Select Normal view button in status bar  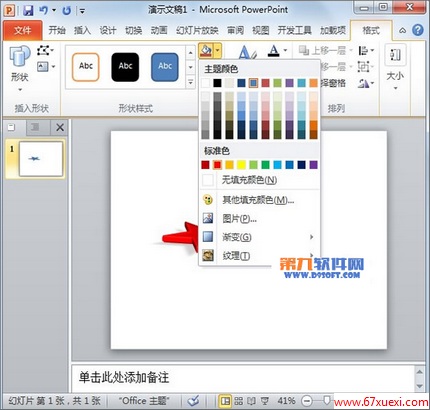point(225,400)
